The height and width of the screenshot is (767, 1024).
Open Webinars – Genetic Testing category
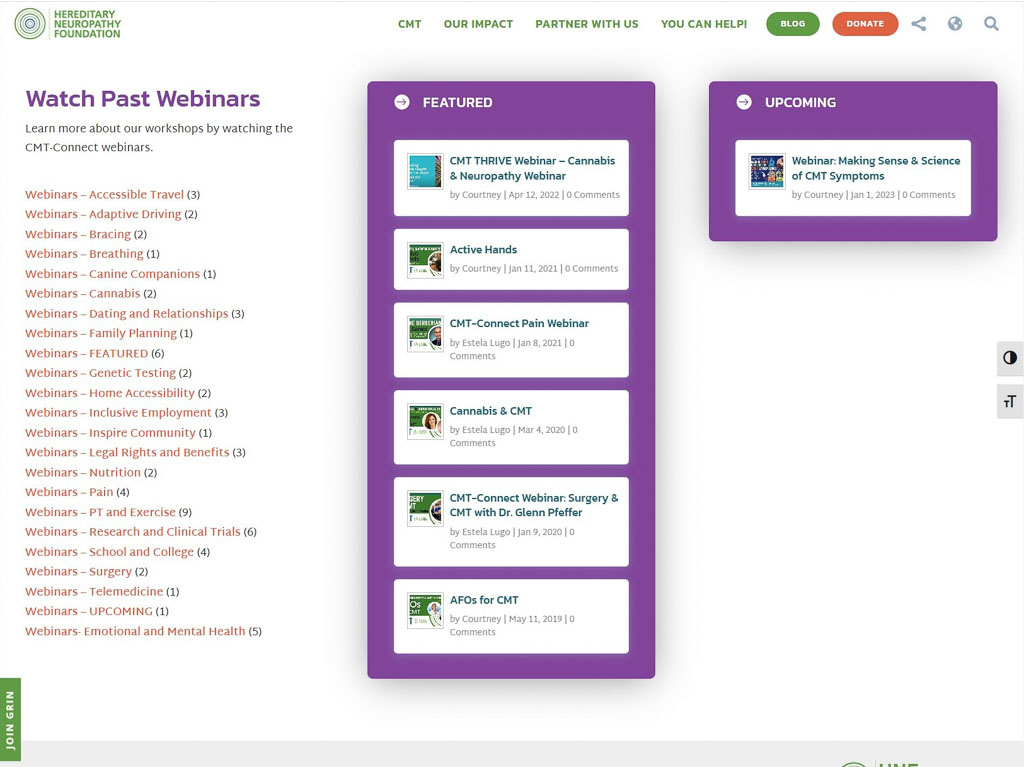coord(101,373)
